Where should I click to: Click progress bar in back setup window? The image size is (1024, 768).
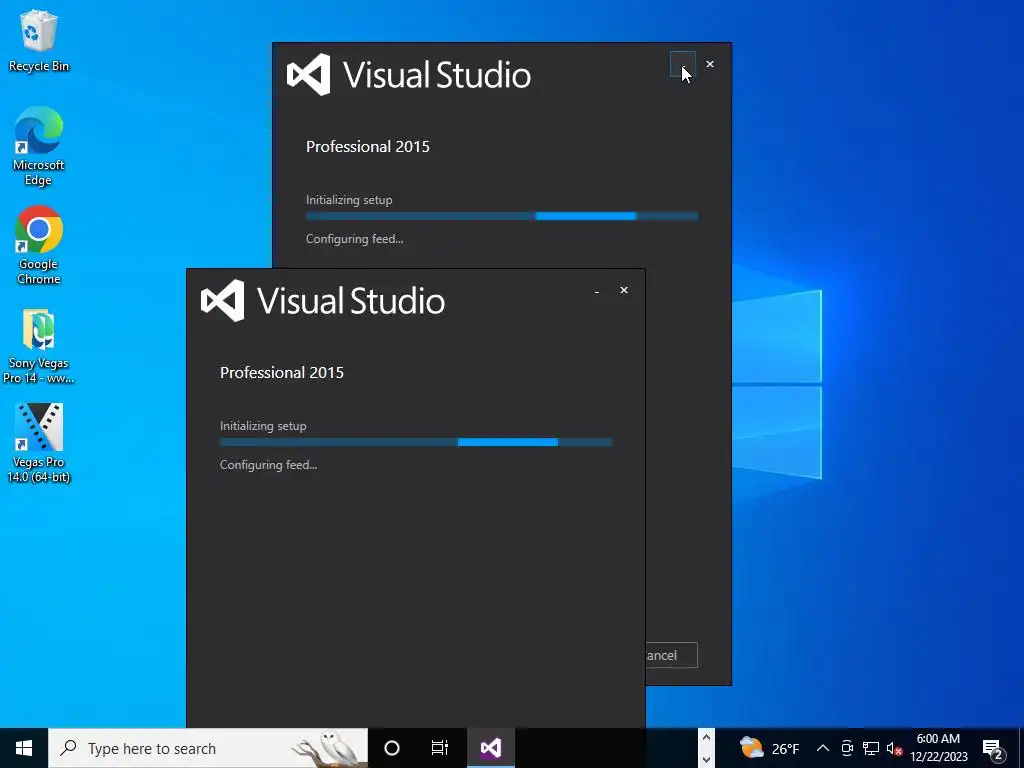coord(502,216)
